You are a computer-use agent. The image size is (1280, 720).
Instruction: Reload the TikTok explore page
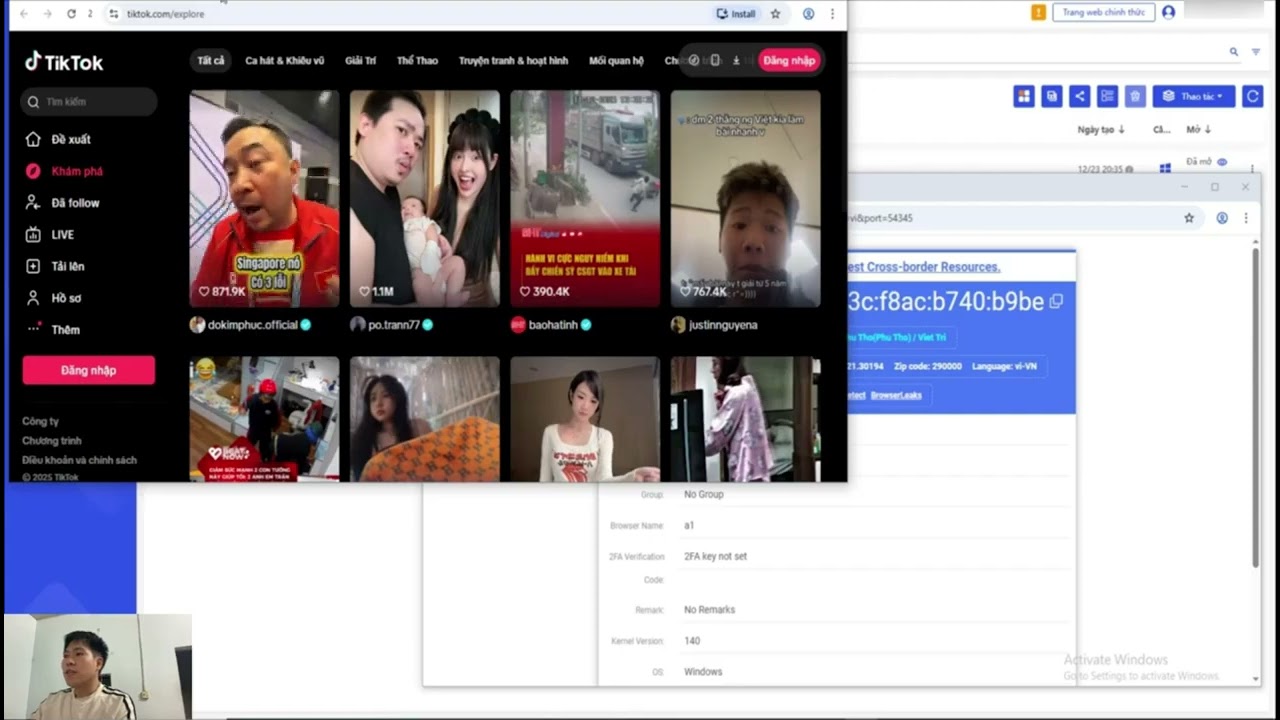[71, 14]
